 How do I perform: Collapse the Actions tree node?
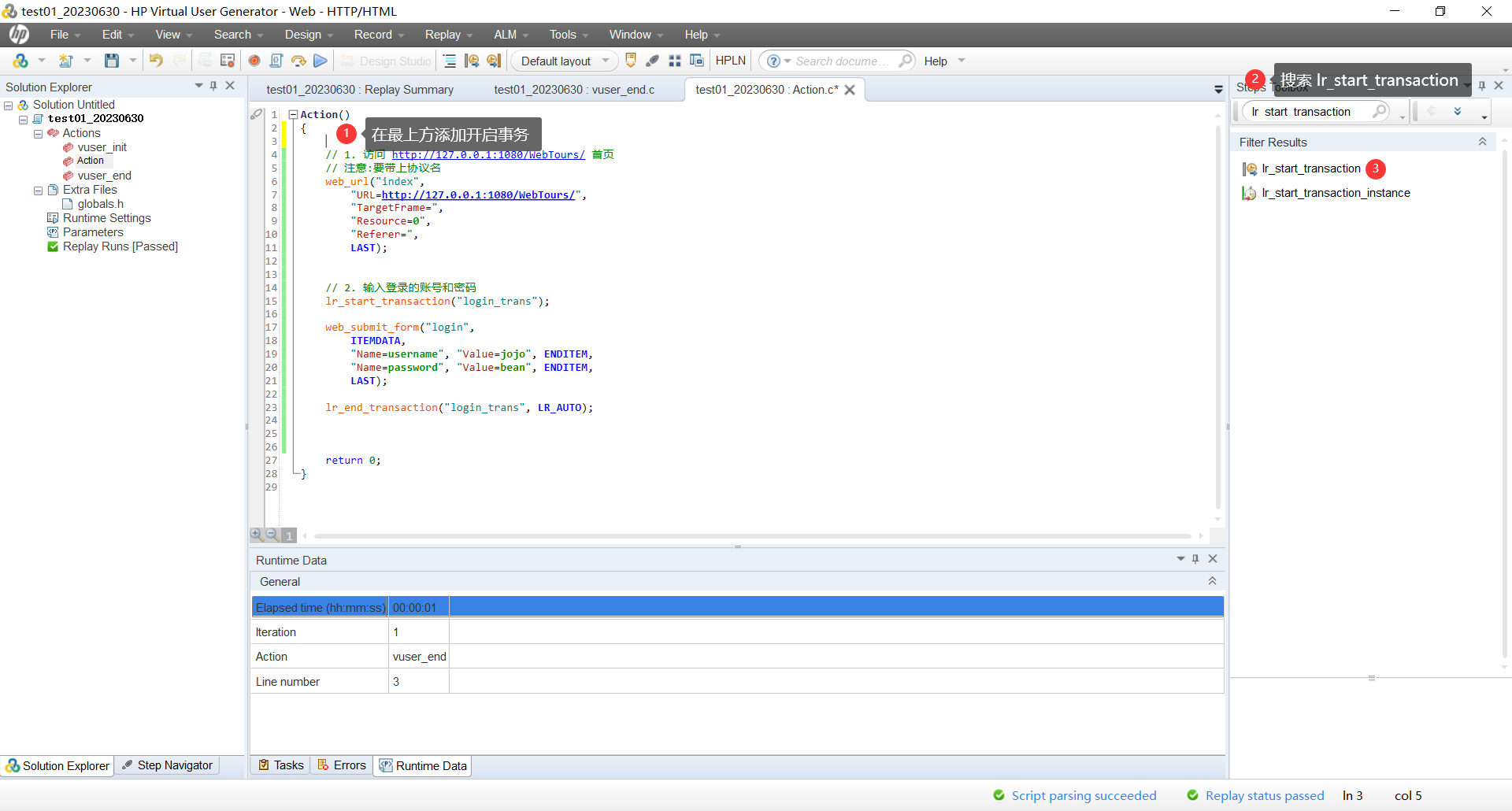[x=38, y=134]
